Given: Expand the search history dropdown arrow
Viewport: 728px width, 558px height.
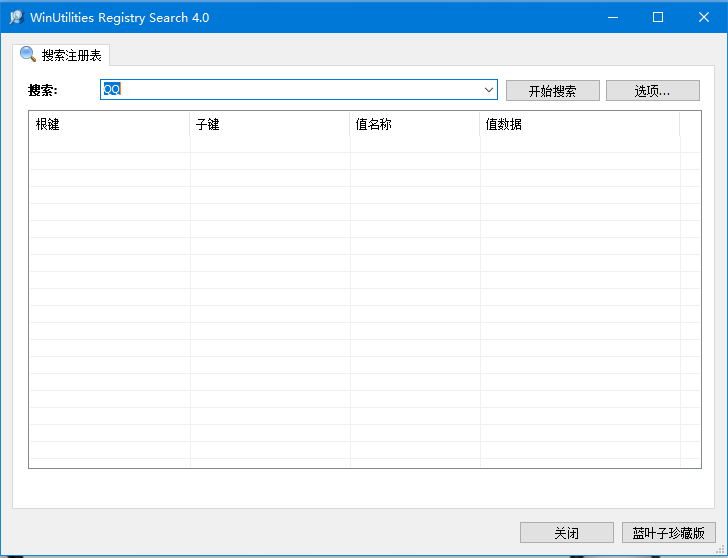Looking at the screenshot, I should [x=488, y=90].
